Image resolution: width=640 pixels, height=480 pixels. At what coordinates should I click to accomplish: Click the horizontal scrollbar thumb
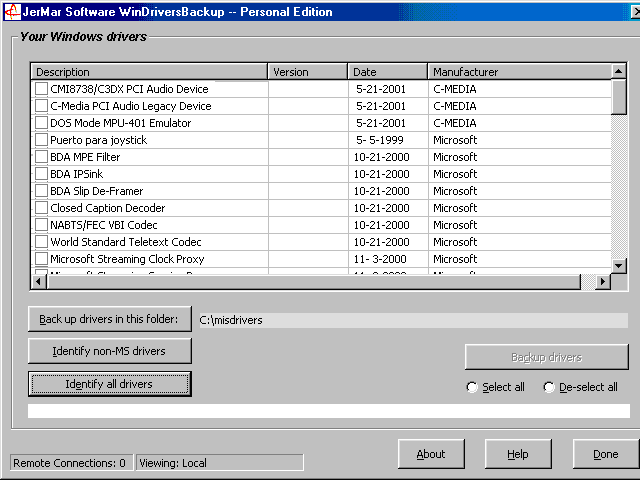click(314, 282)
